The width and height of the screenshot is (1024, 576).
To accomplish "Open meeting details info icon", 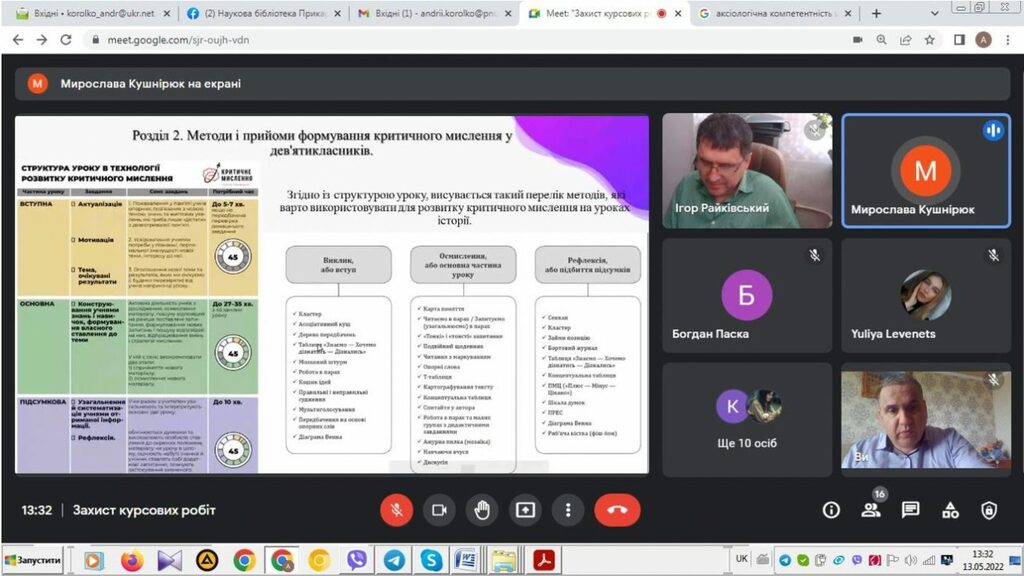I will pyautogui.click(x=831, y=510).
